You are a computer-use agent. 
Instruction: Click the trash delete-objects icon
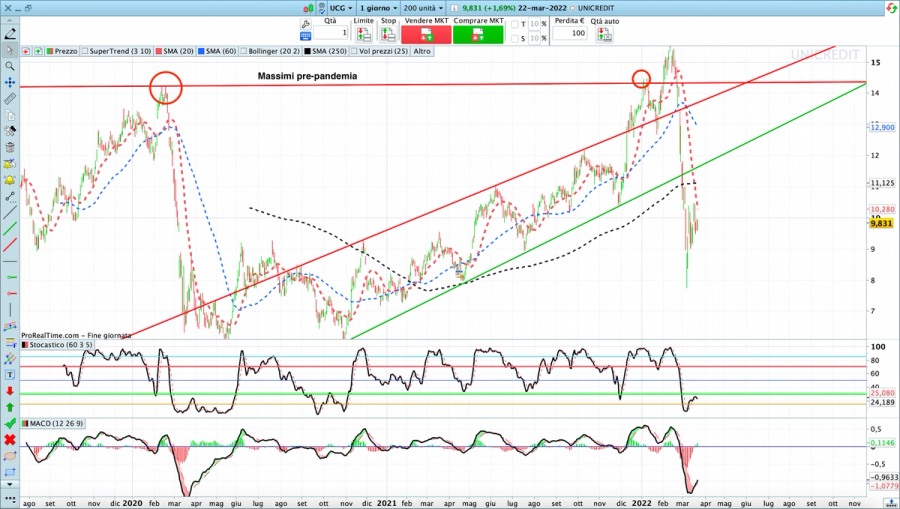[10, 147]
